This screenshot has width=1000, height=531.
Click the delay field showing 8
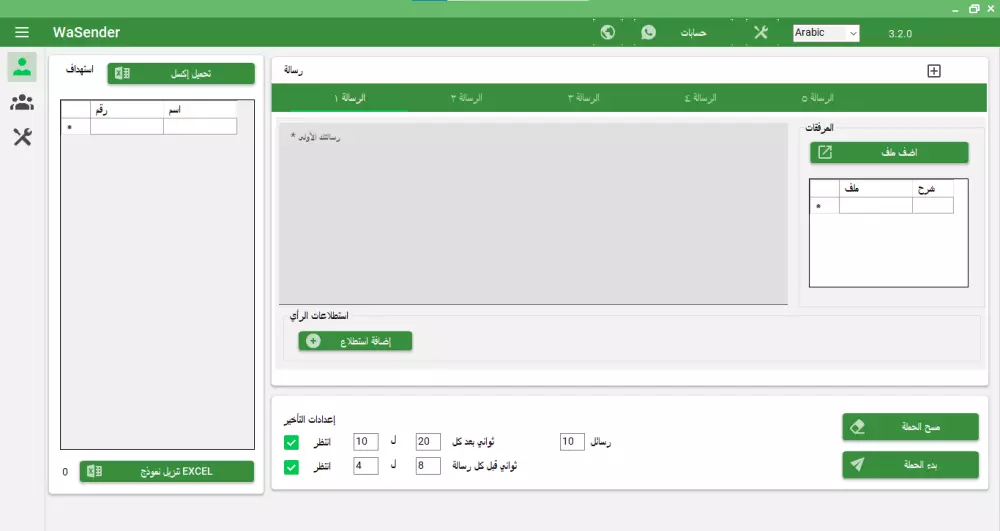point(428,466)
